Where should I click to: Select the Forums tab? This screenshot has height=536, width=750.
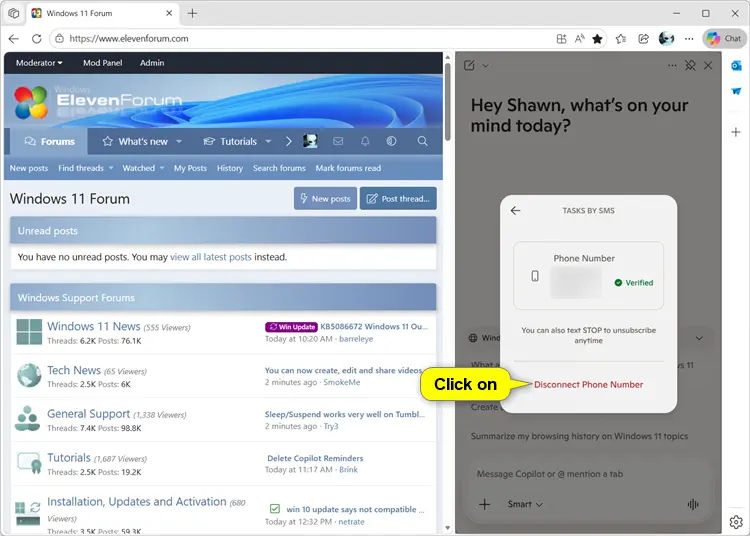(x=49, y=142)
